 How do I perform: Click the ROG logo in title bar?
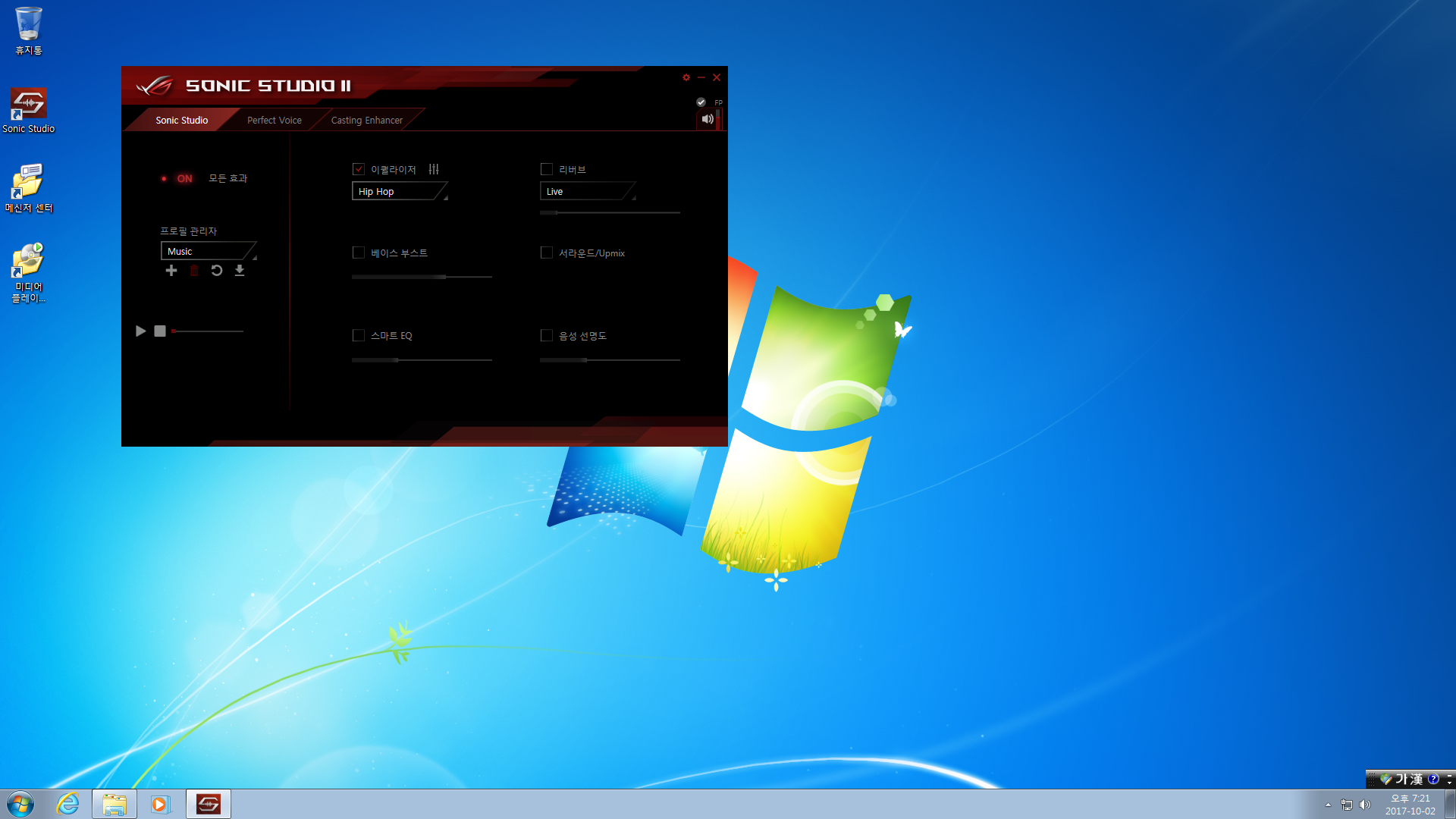(x=155, y=86)
